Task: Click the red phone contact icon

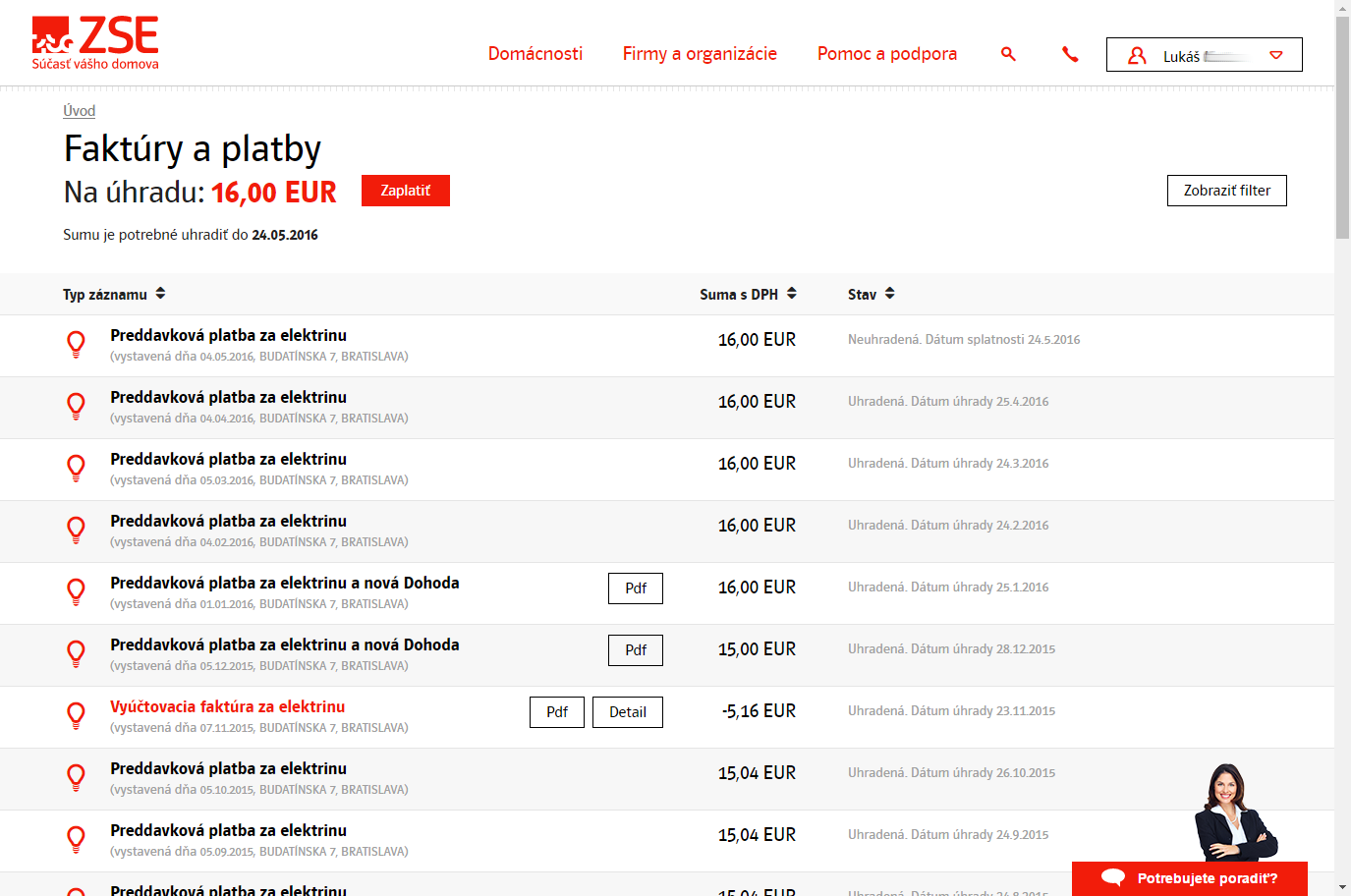Action: coord(1070,54)
